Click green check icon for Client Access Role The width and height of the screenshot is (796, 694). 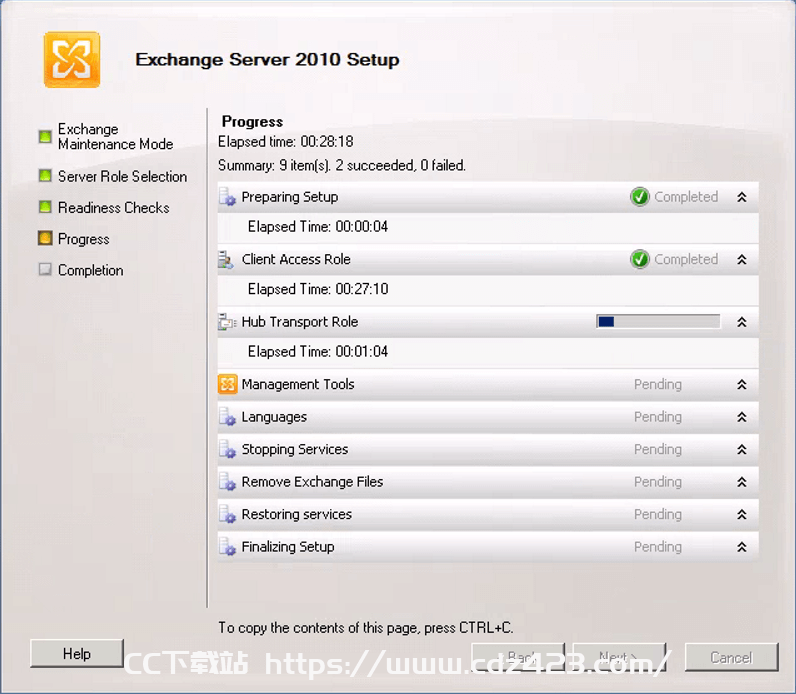[x=640, y=259]
